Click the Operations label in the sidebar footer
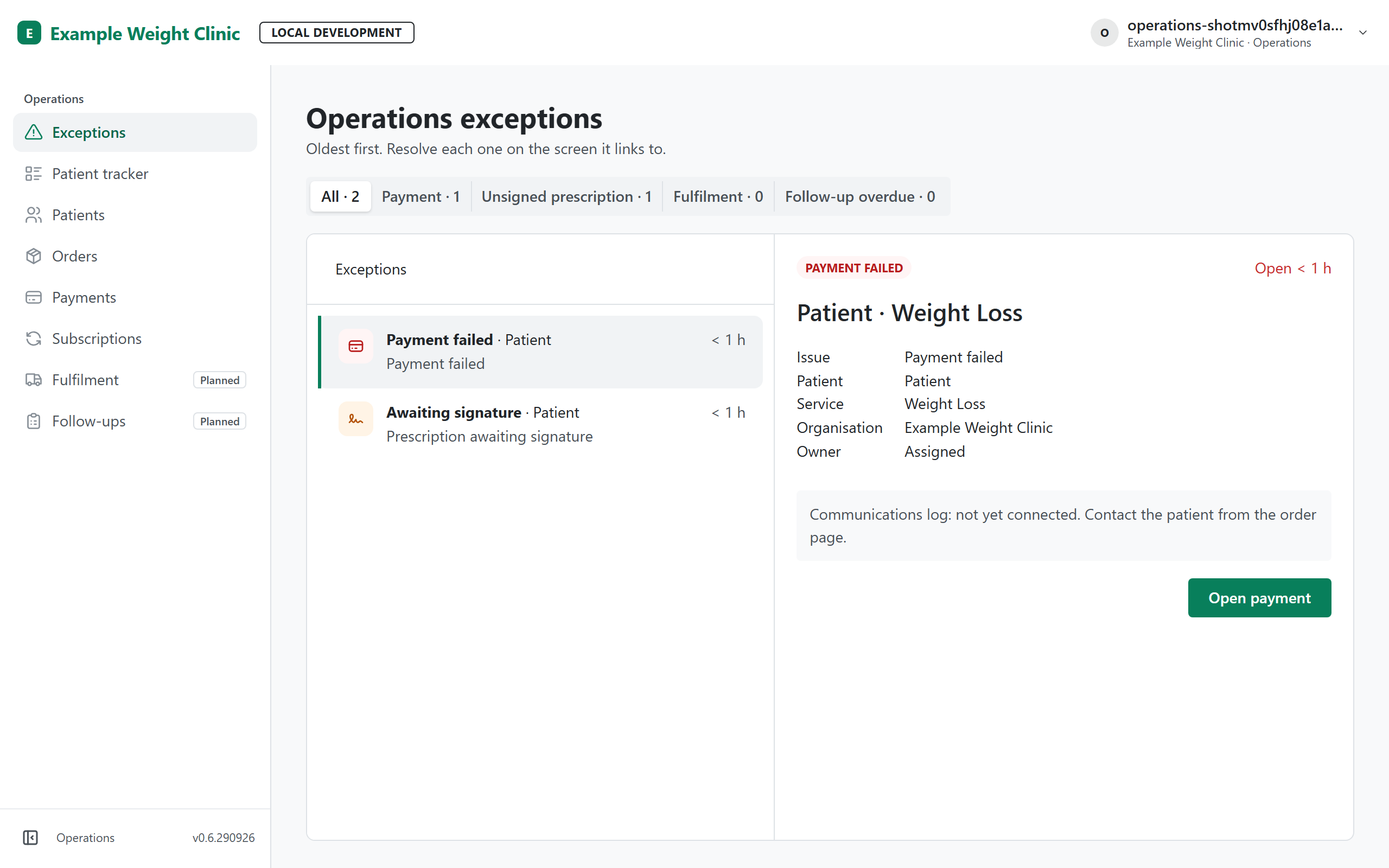 (x=85, y=838)
